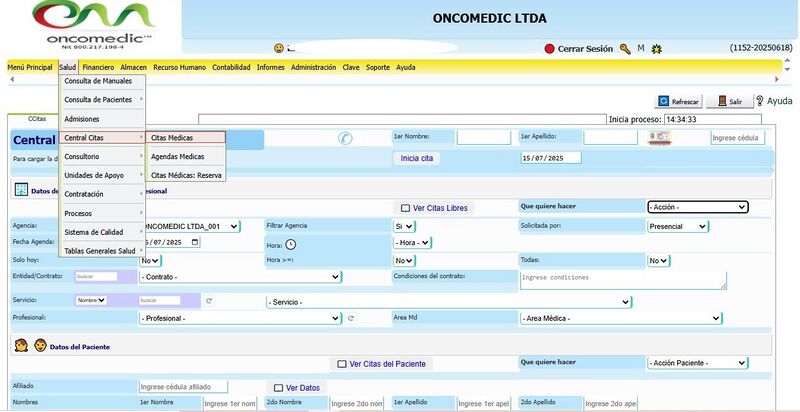
Task: Toggle Ver Citas Libres checkbox
Action: point(405,208)
